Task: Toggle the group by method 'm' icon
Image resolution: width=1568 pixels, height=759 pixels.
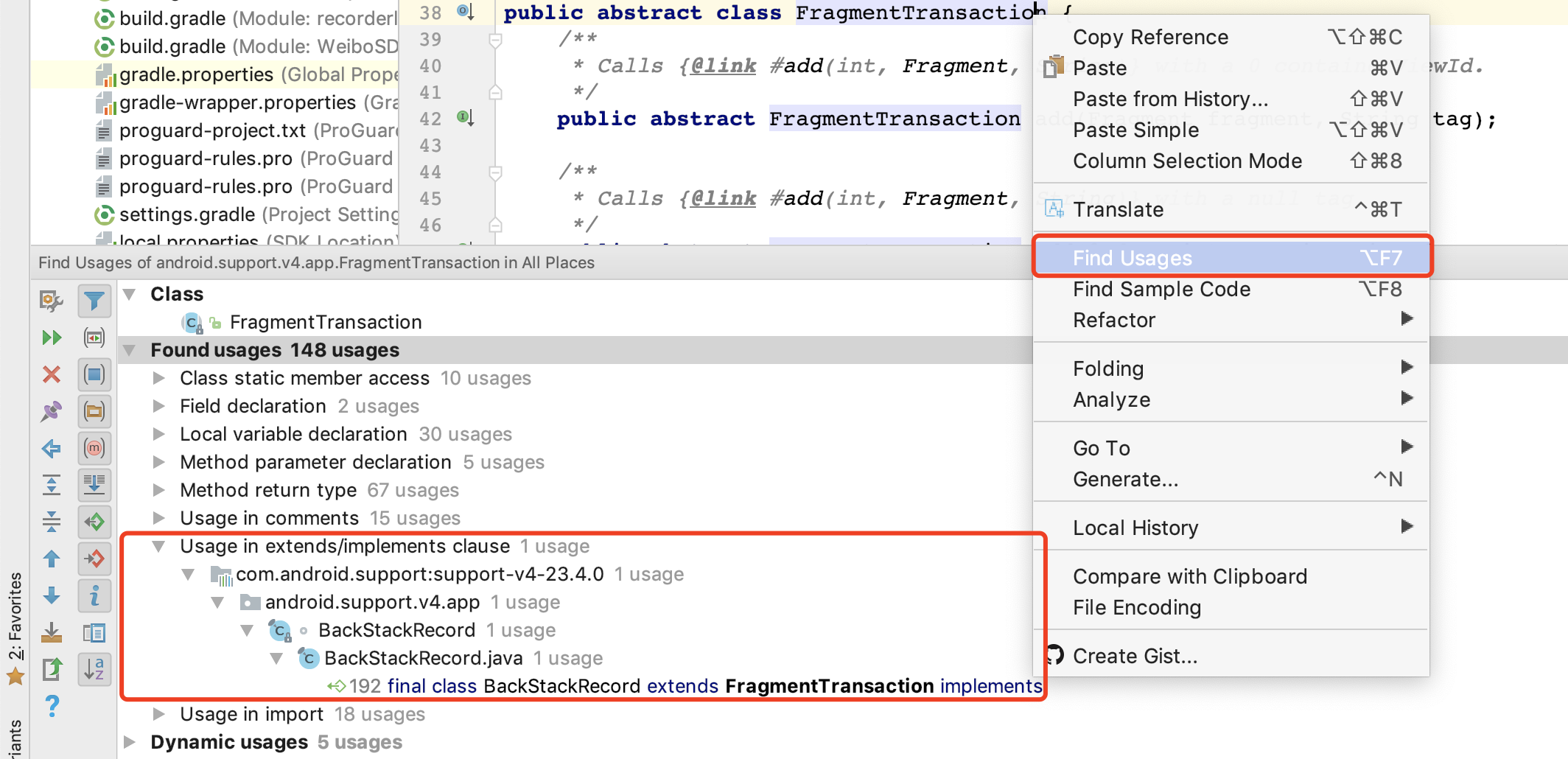Action: pyautogui.click(x=94, y=448)
